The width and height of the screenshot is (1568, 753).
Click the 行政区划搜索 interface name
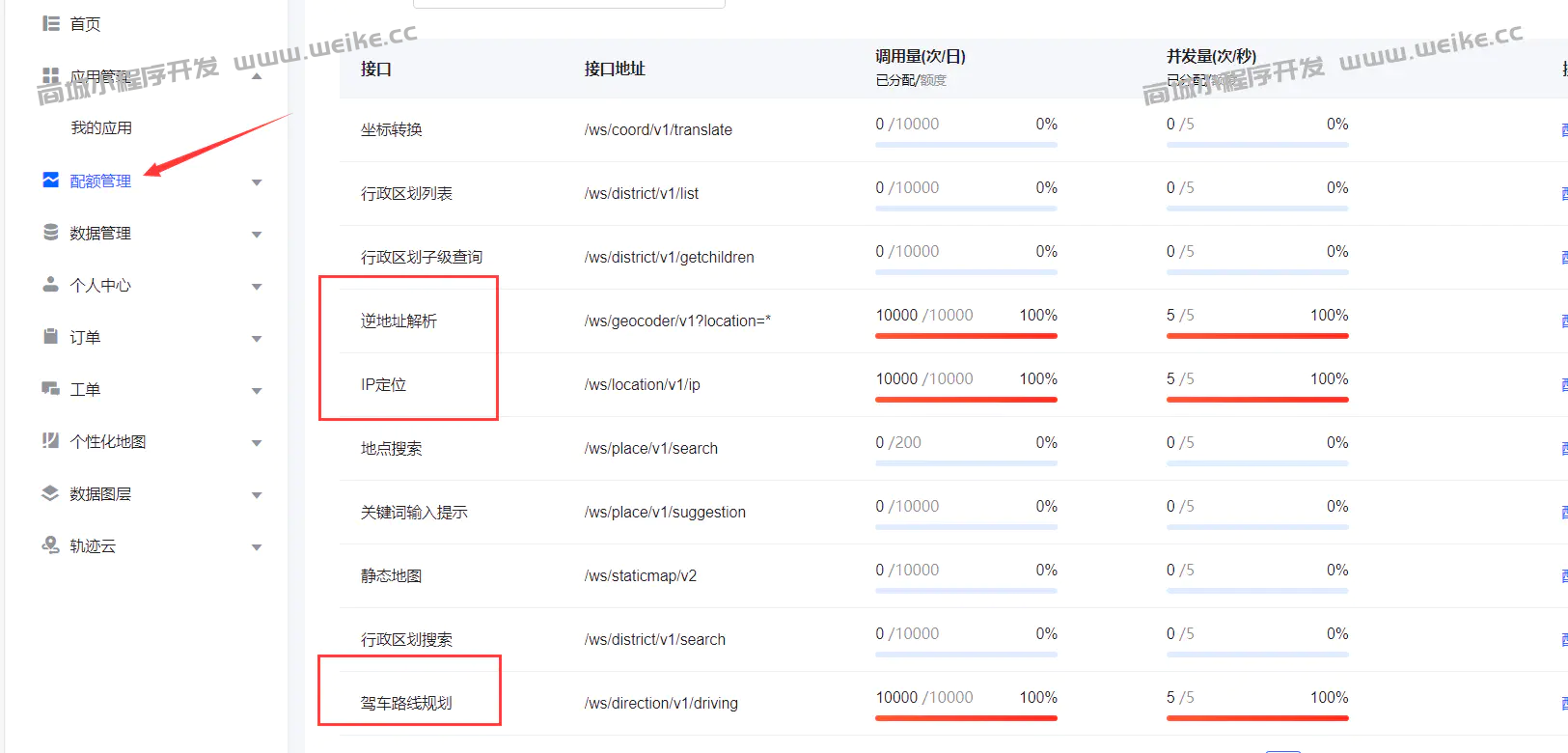coord(406,639)
